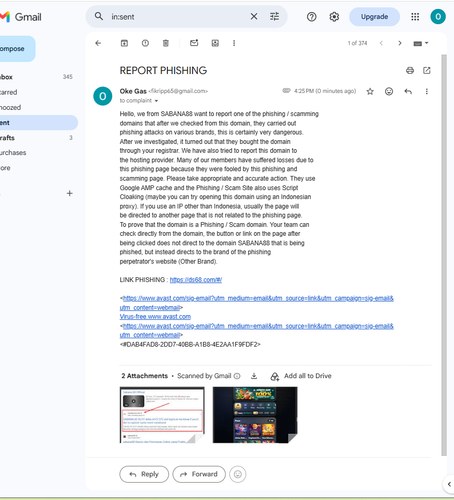Open the Support help icon
454x500 pixels.
[x=311, y=17]
